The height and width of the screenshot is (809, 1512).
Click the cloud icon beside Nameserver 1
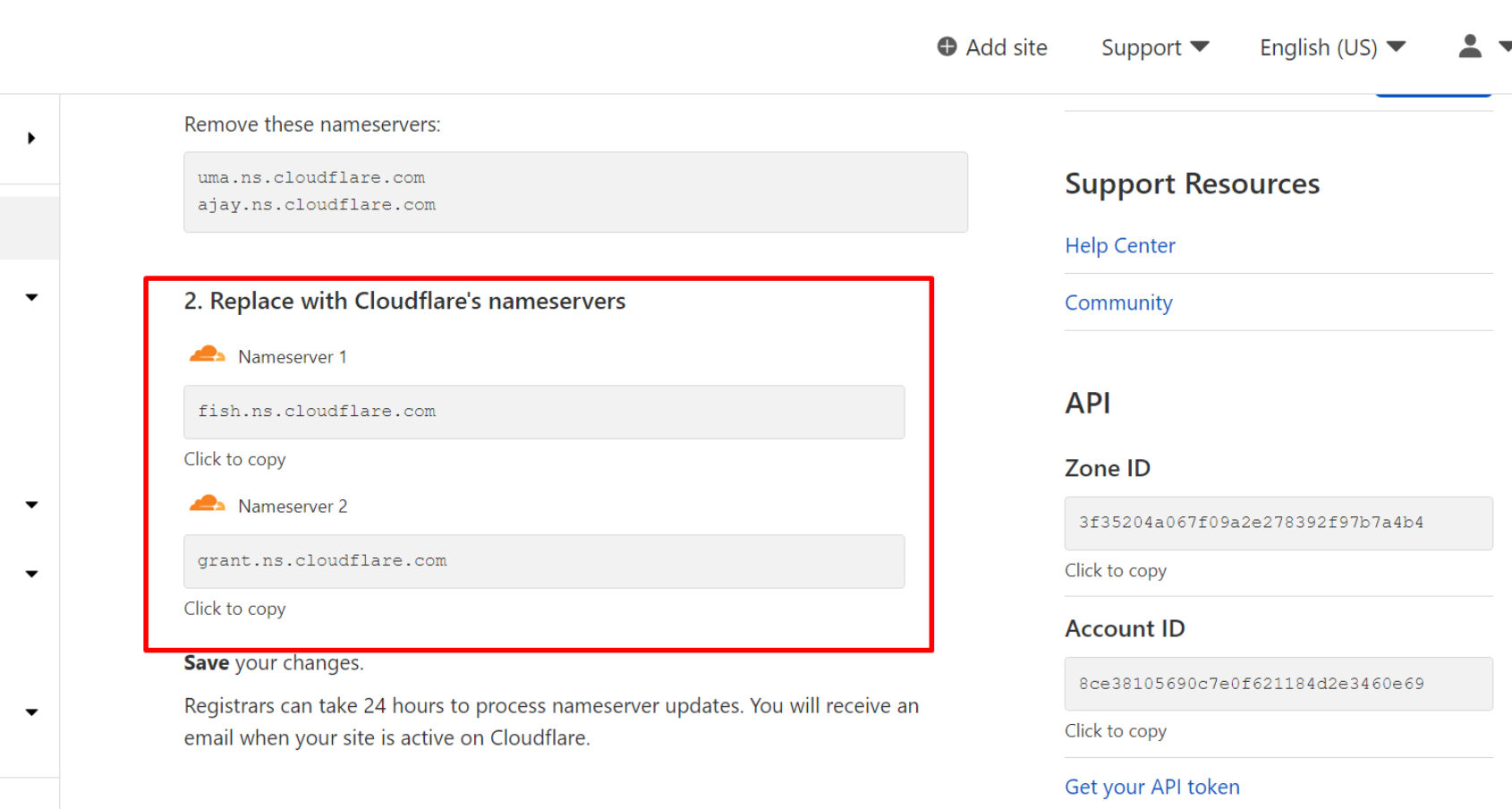coord(207,355)
